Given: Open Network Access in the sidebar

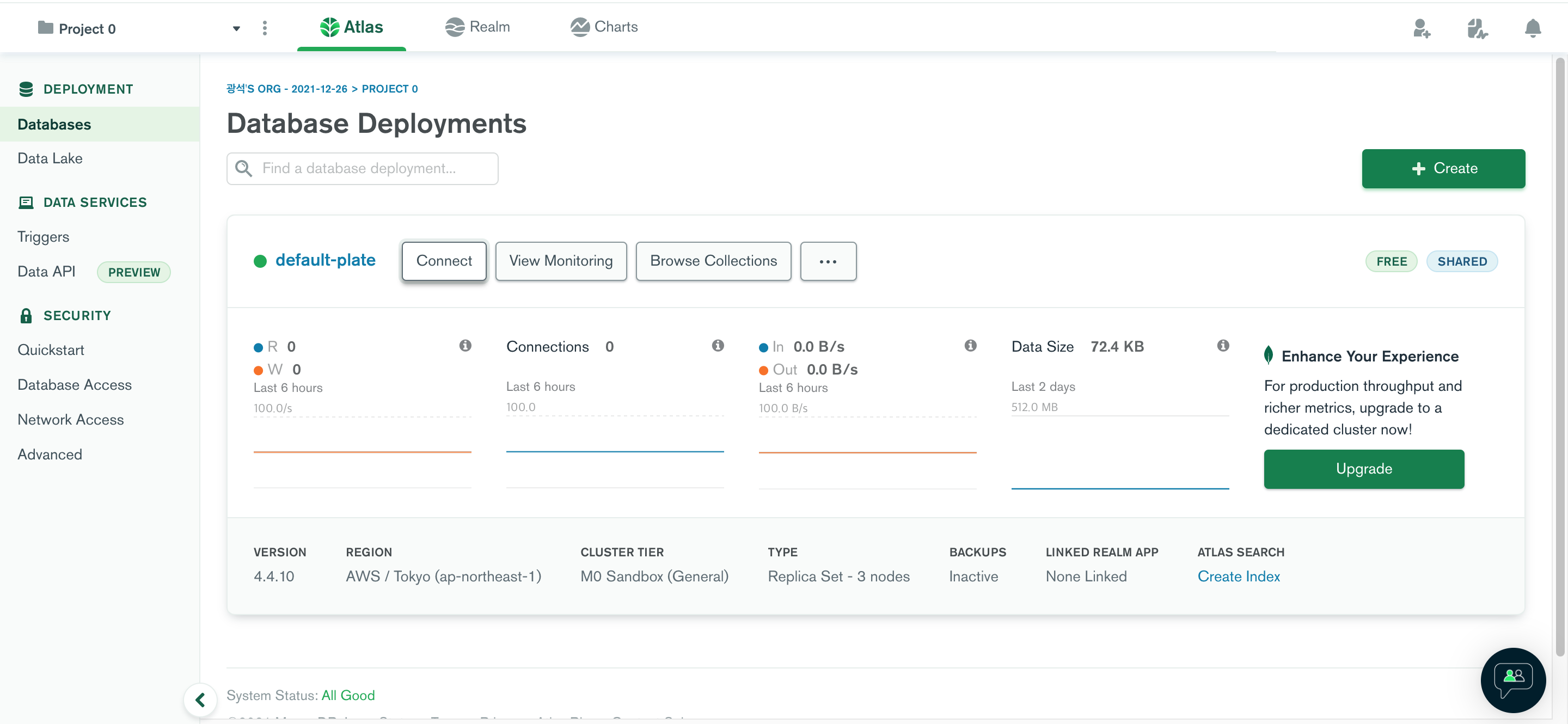Looking at the screenshot, I should (71, 419).
